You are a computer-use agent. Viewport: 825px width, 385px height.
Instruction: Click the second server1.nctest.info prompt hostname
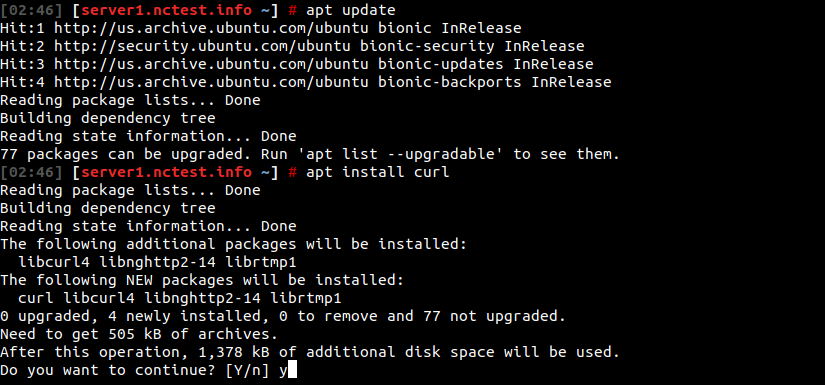click(166, 172)
